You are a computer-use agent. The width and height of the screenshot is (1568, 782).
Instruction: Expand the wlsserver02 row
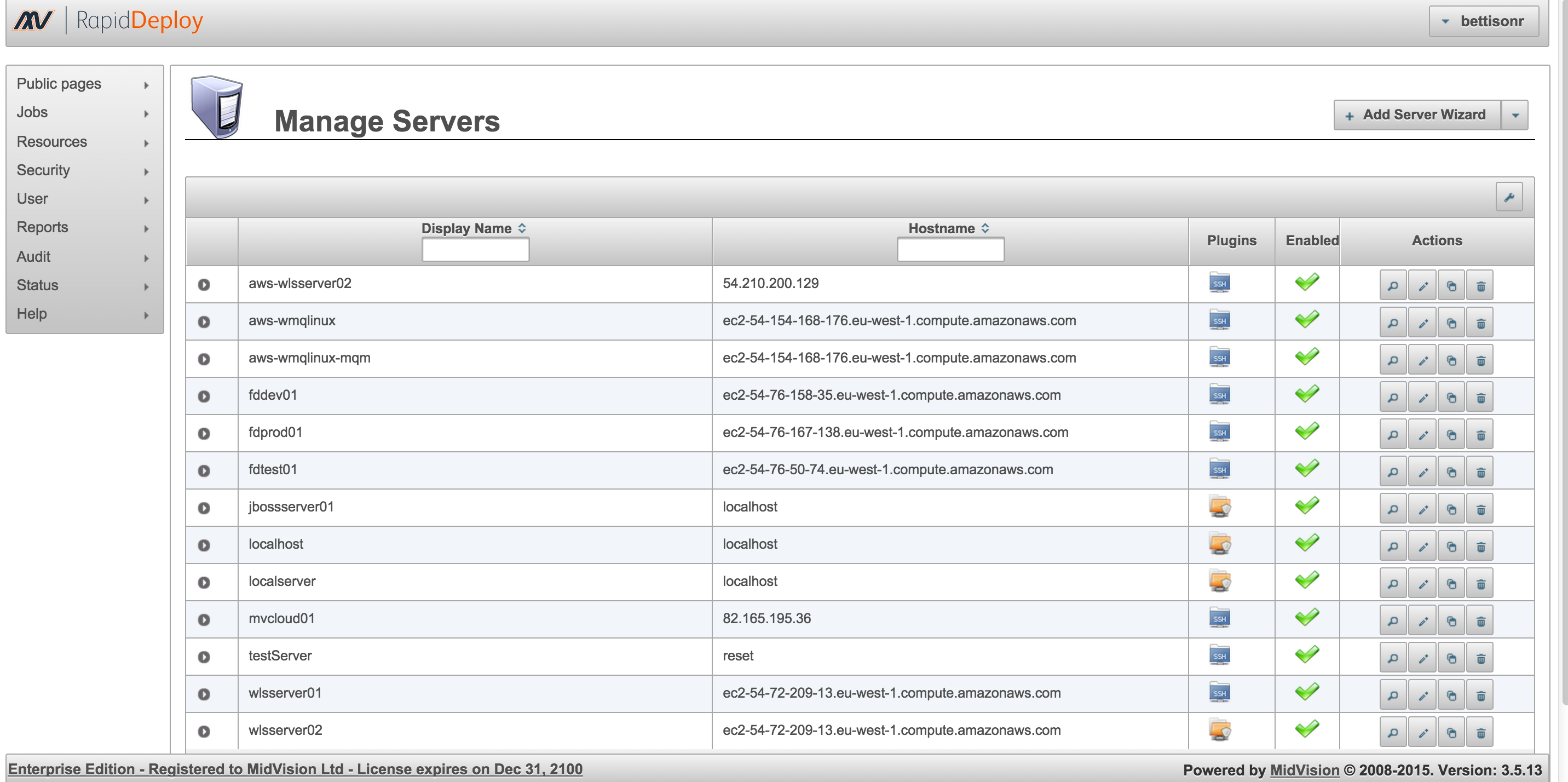point(204,732)
